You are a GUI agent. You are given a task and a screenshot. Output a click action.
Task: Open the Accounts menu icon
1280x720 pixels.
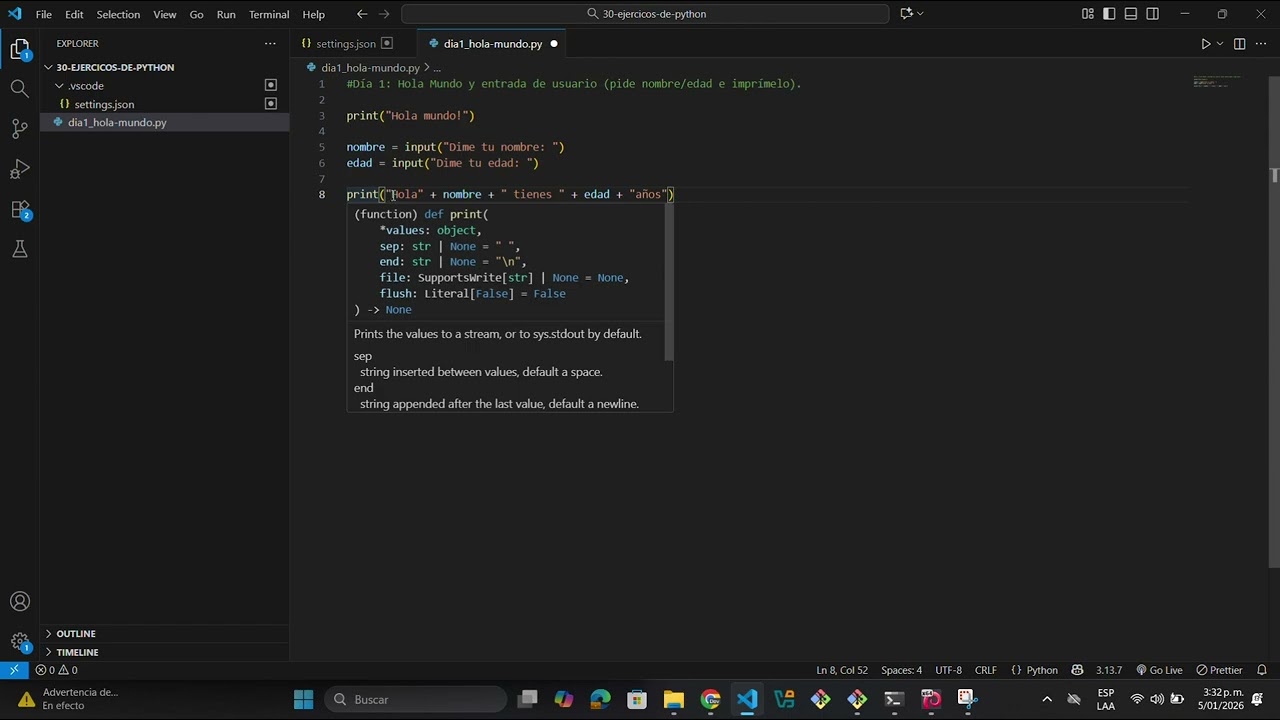(x=20, y=602)
